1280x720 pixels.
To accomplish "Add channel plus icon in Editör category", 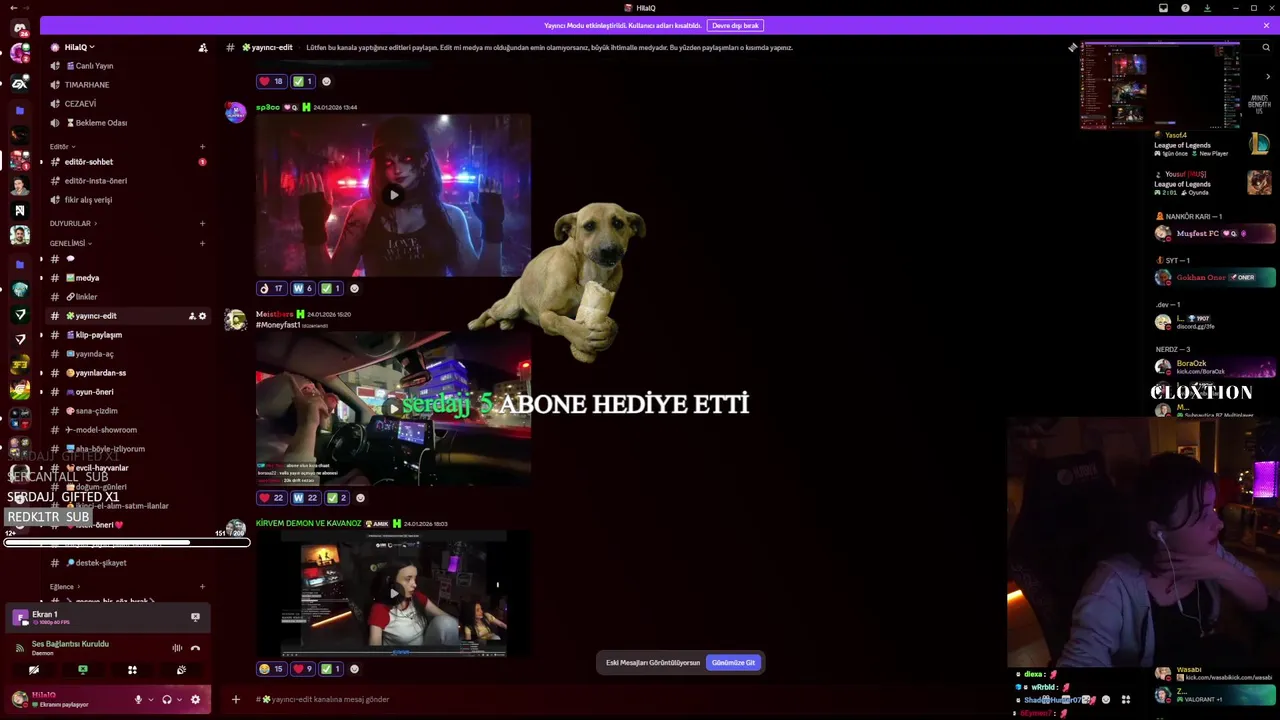I will point(202,147).
